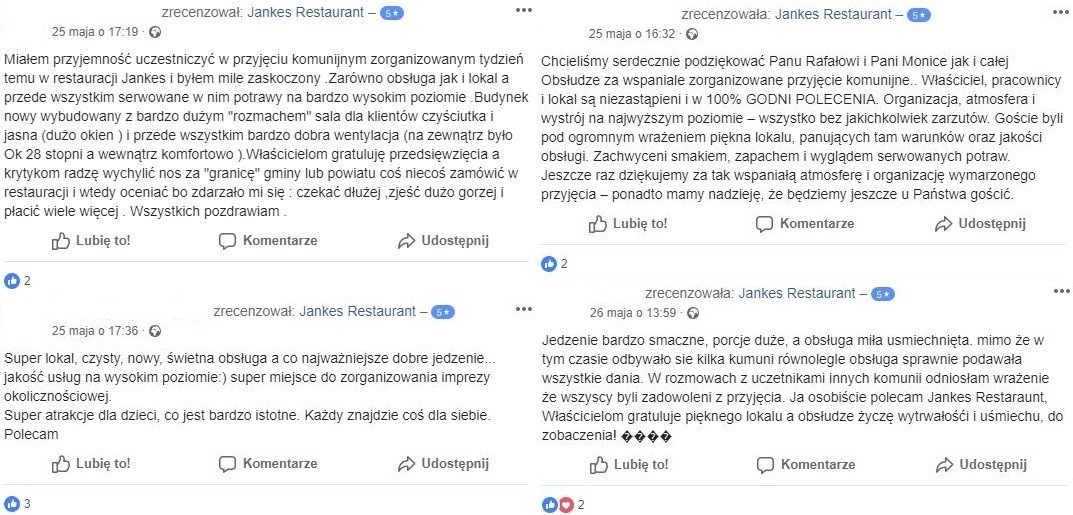Click the share arrow icon under the 13:59 review
This screenshot has width=1073, height=515.
[x=943, y=464]
